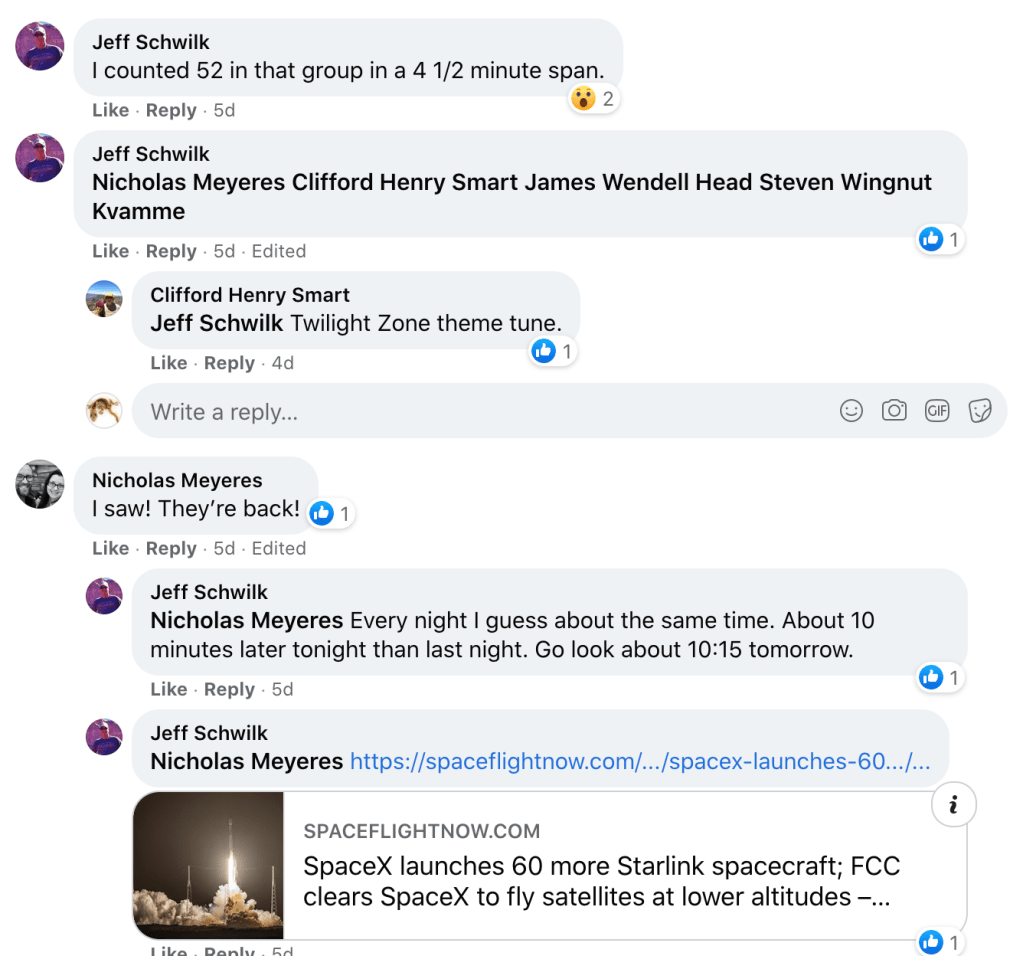Screen dimensions: 1023x956
Task: Reply to Clifford Henry Smart's comment
Action: click(229, 363)
